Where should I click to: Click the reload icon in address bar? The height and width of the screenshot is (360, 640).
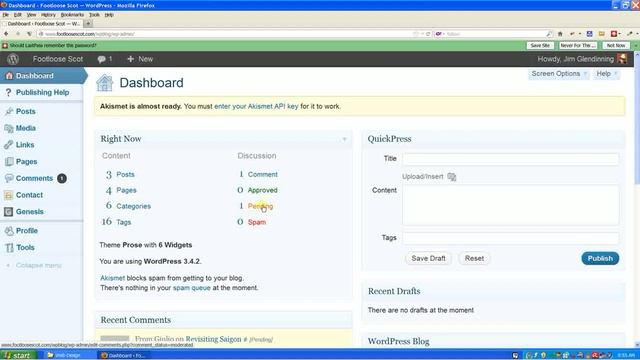(x=428, y=34)
